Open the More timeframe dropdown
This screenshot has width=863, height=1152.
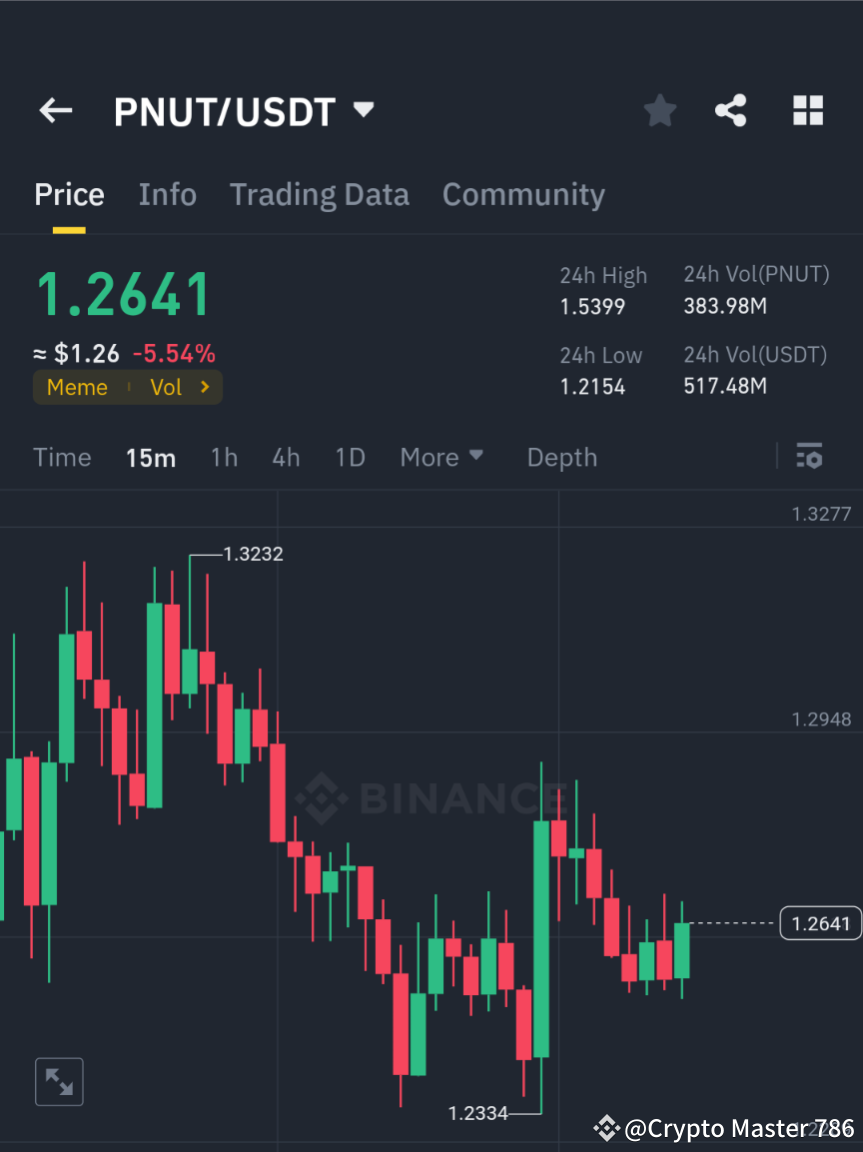[x=441, y=457]
